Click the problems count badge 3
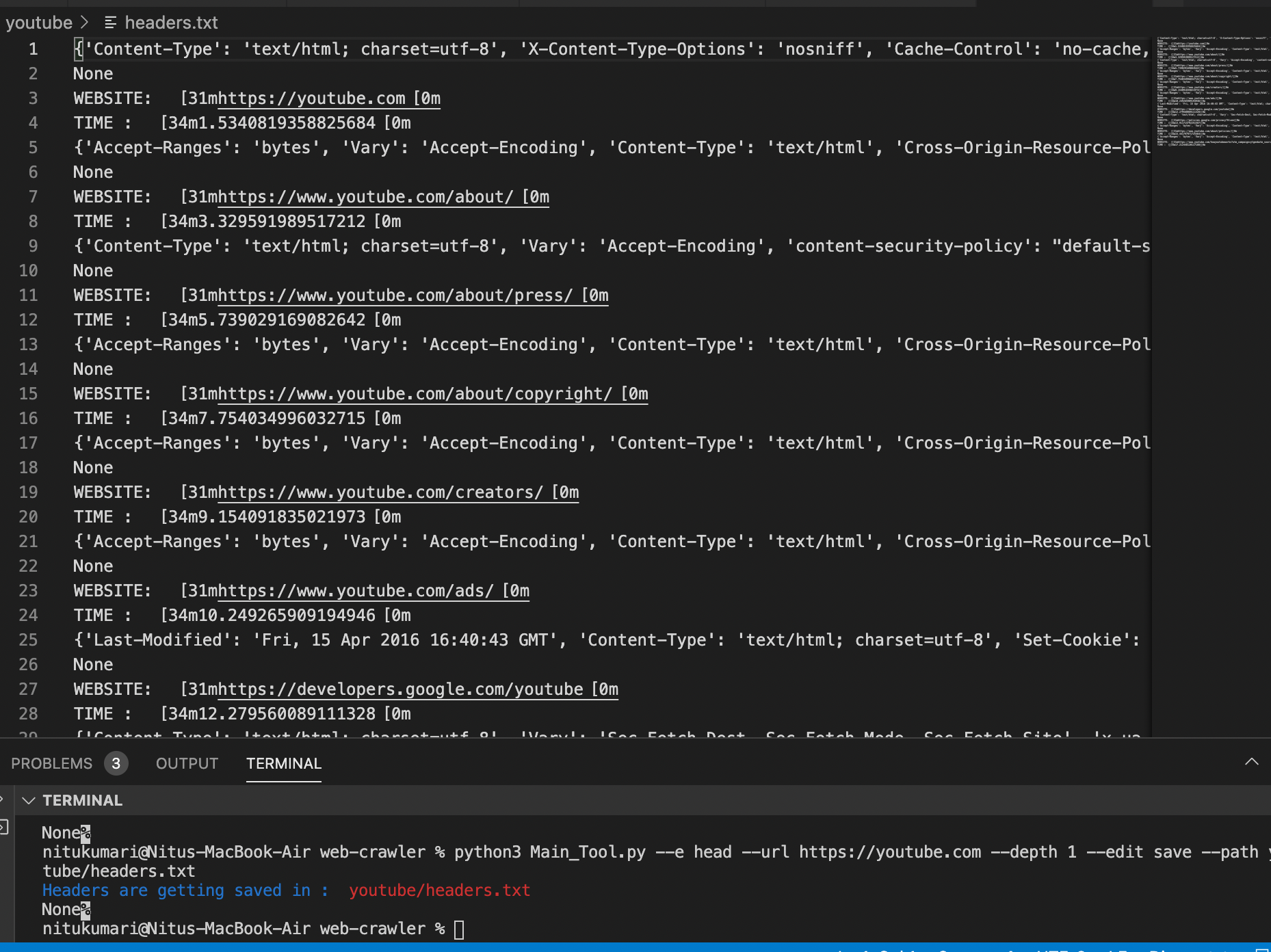This screenshot has width=1271, height=952. (x=116, y=763)
